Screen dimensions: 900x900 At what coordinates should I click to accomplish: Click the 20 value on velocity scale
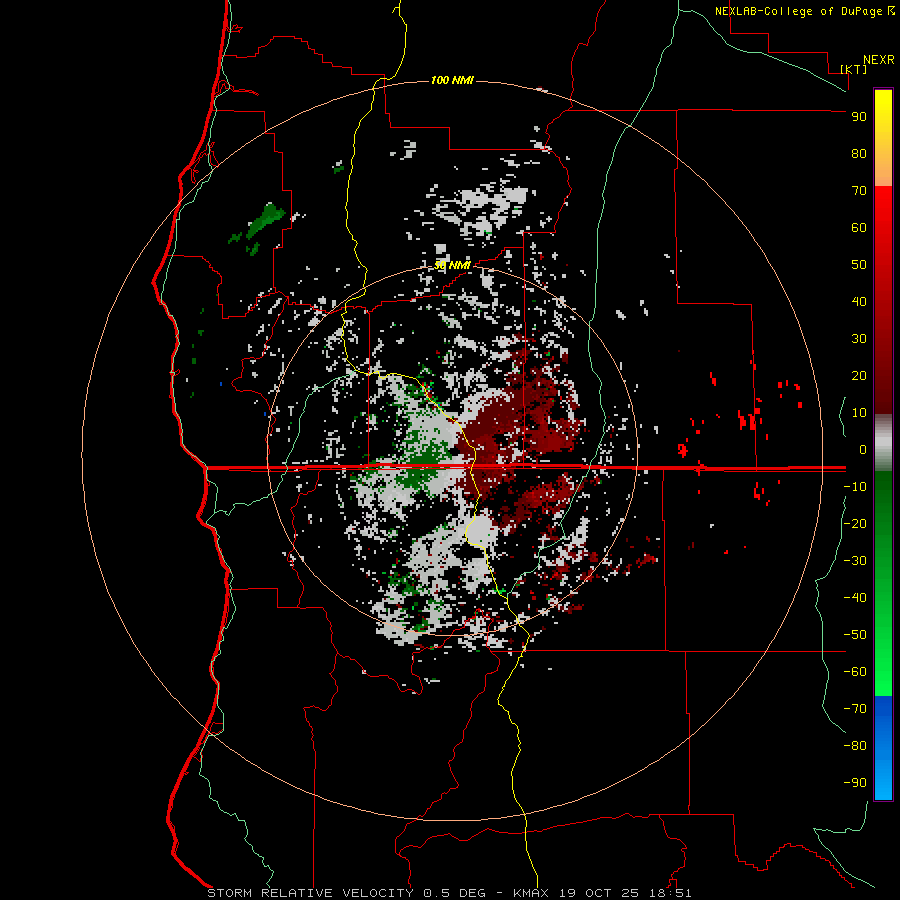[859, 376]
